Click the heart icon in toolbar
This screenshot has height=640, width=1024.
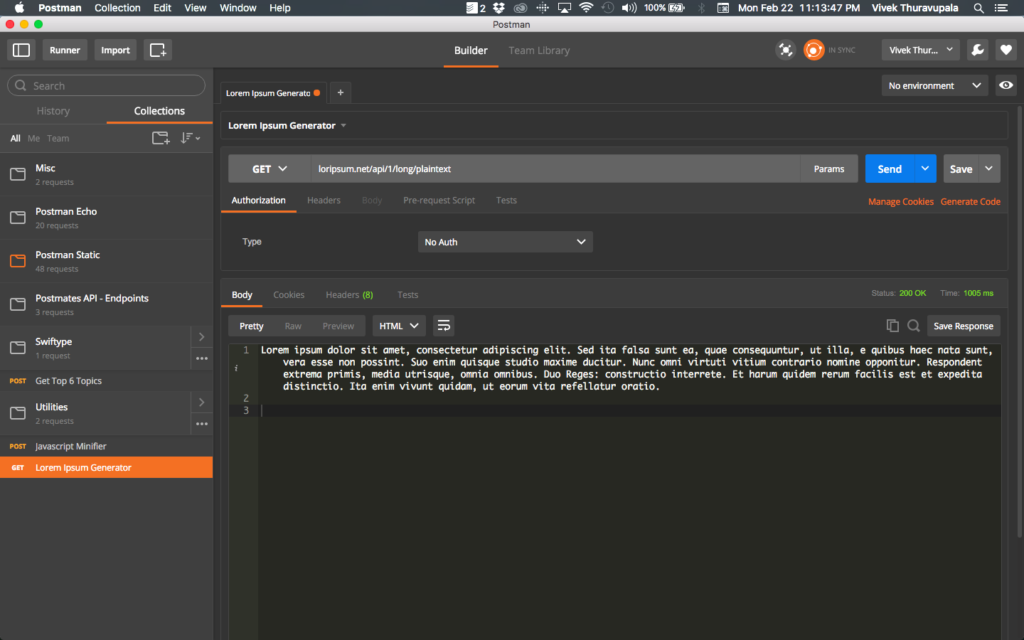(x=1006, y=50)
